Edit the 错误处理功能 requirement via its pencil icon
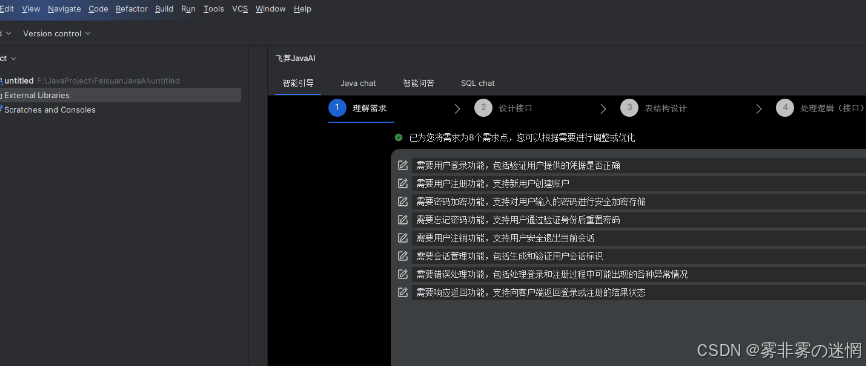Image resolution: width=866 pixels, height=366 pixels. pyautogui.click(x=403, y=274)
